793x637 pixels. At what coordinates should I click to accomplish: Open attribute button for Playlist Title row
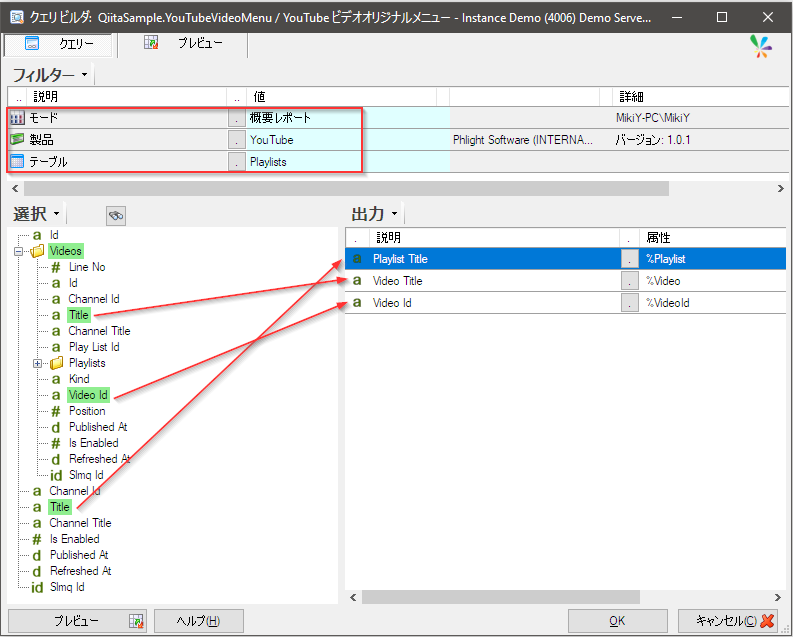tap(630, 259)
